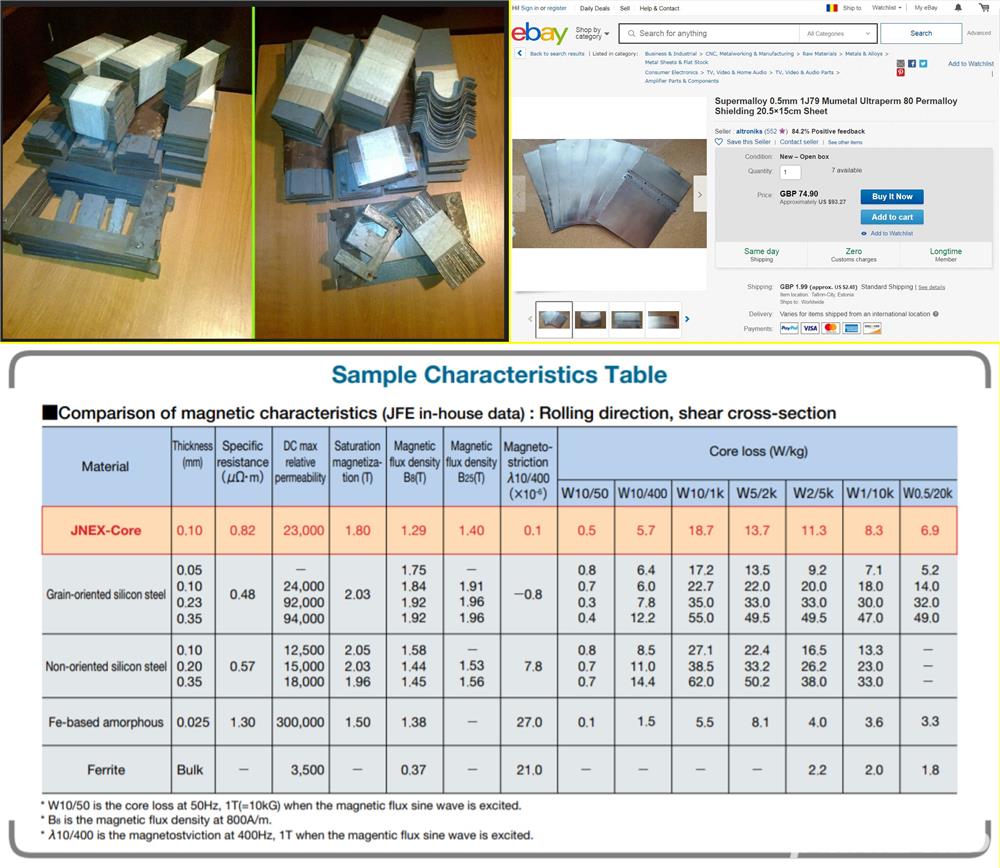This screenshot has height=868, width=1000.
Task: Click the Contact seller link
Action: click(798, 142)
